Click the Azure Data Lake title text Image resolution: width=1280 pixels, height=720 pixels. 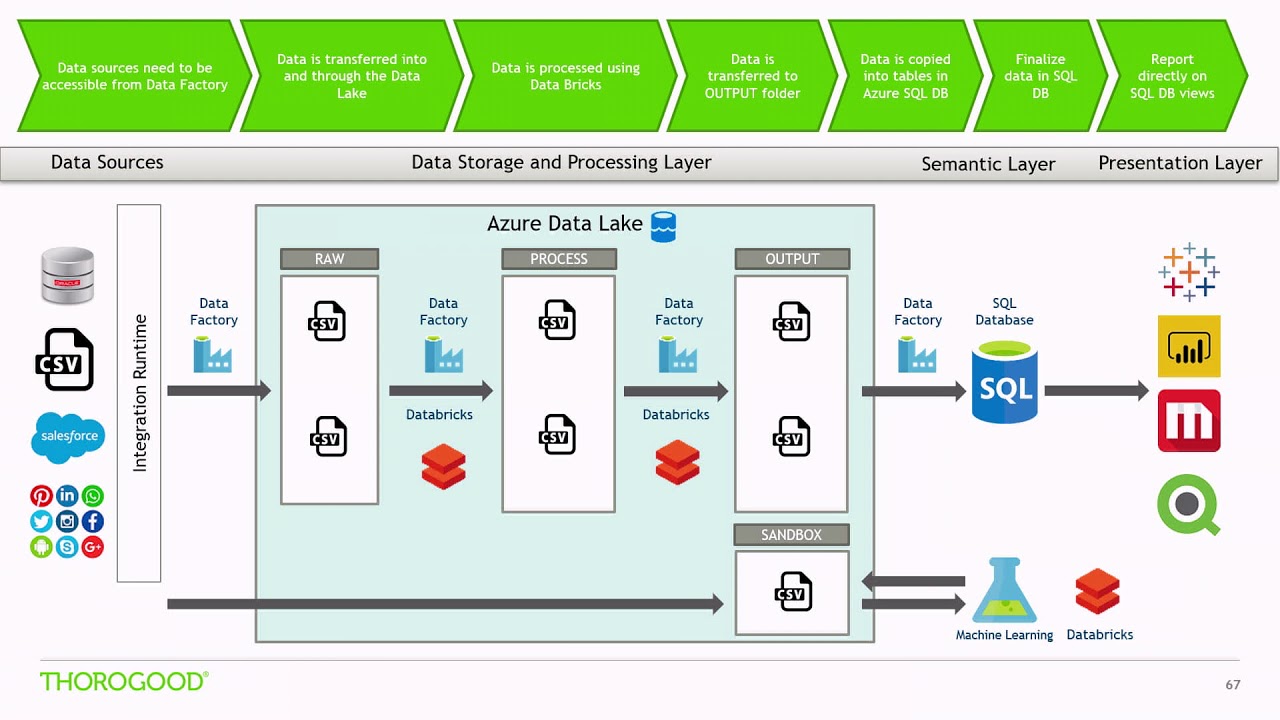564,224
